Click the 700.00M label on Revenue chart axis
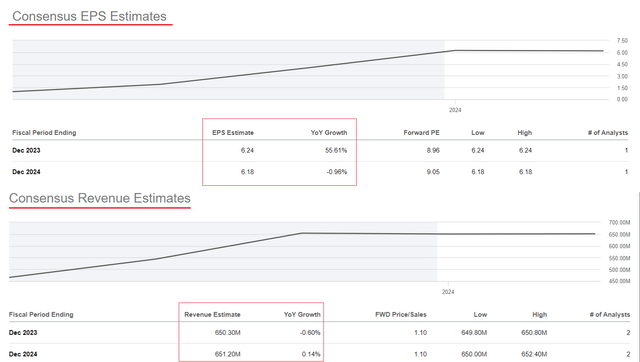The image size is (640, 362). click(x=619, y=222)
